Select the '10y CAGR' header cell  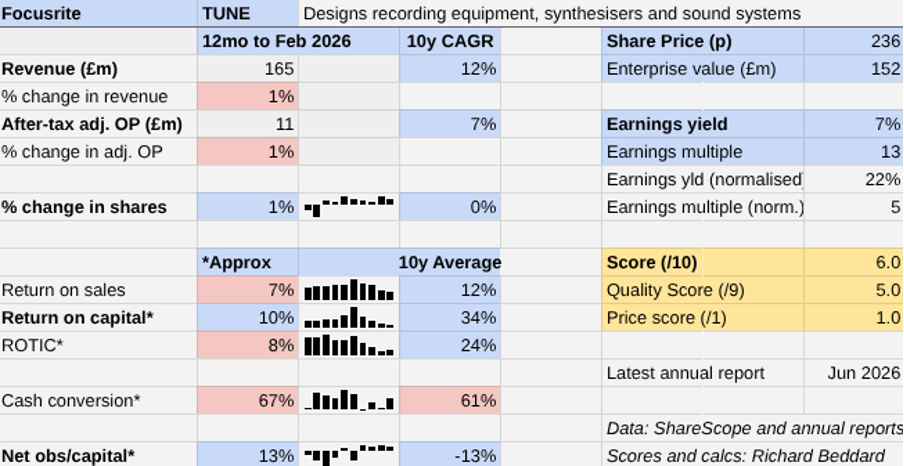coord(450,42)
